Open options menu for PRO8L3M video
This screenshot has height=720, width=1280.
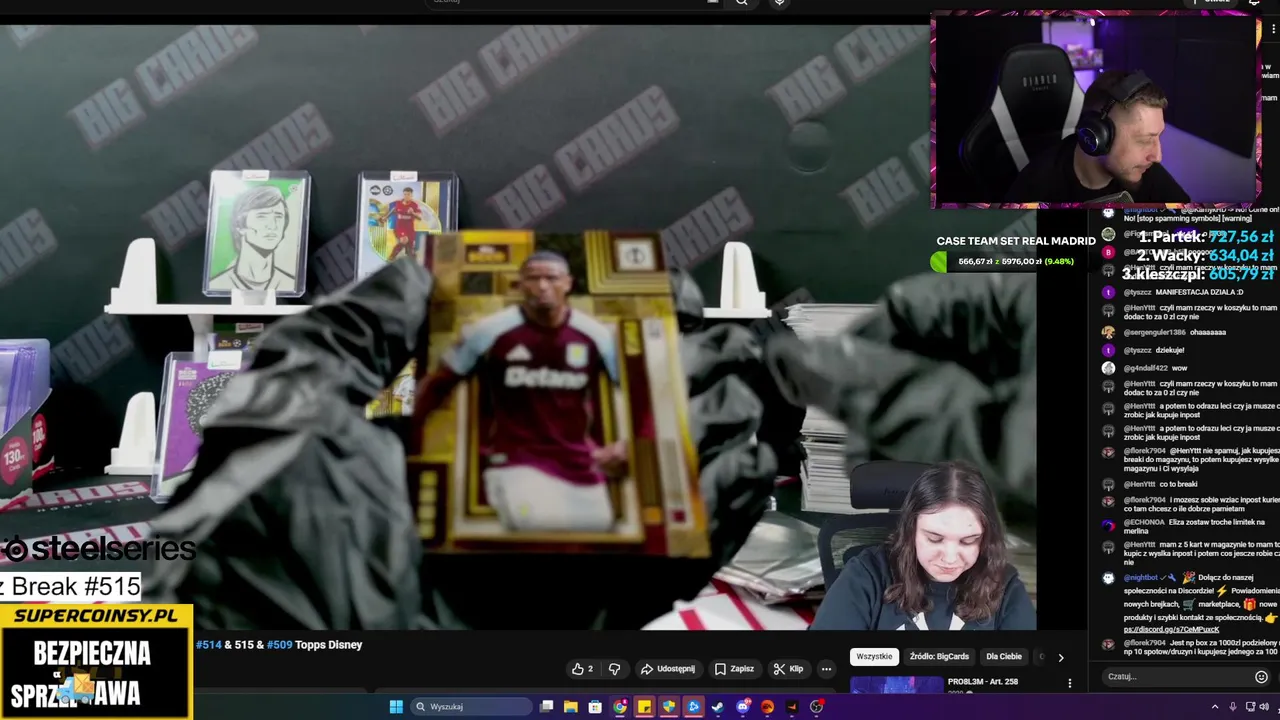tap(1069, 683)
